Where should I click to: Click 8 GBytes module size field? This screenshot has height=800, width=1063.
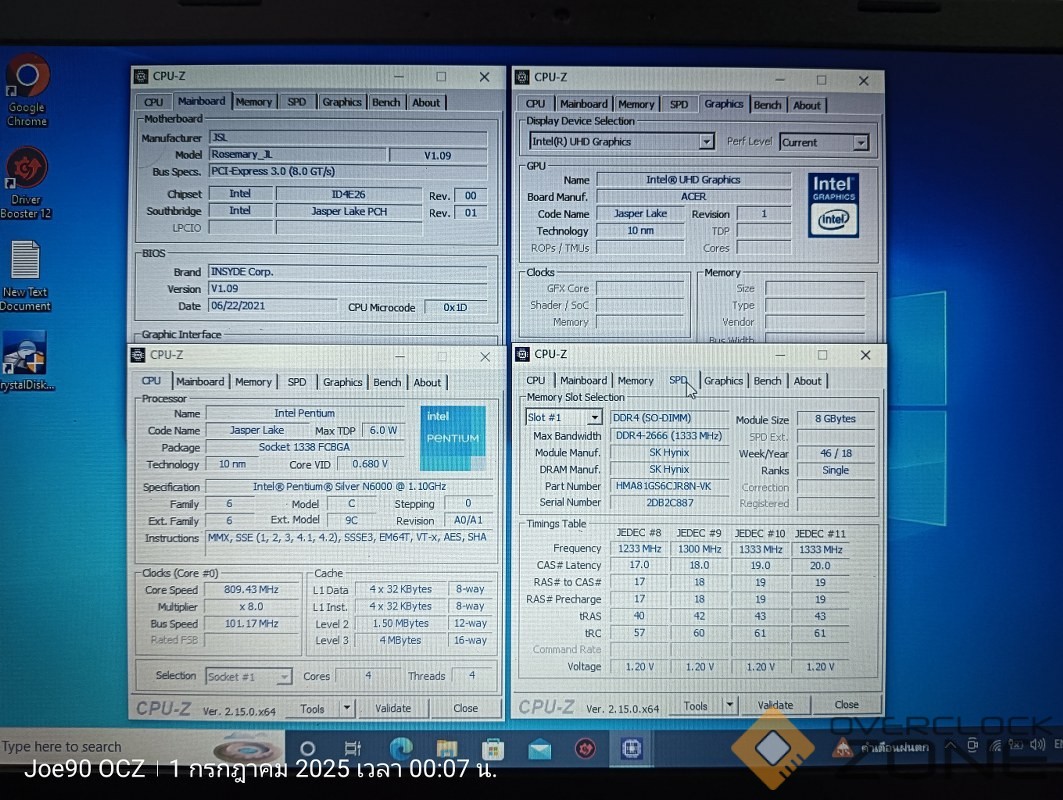pyautogui.click(x=835, y=419)
